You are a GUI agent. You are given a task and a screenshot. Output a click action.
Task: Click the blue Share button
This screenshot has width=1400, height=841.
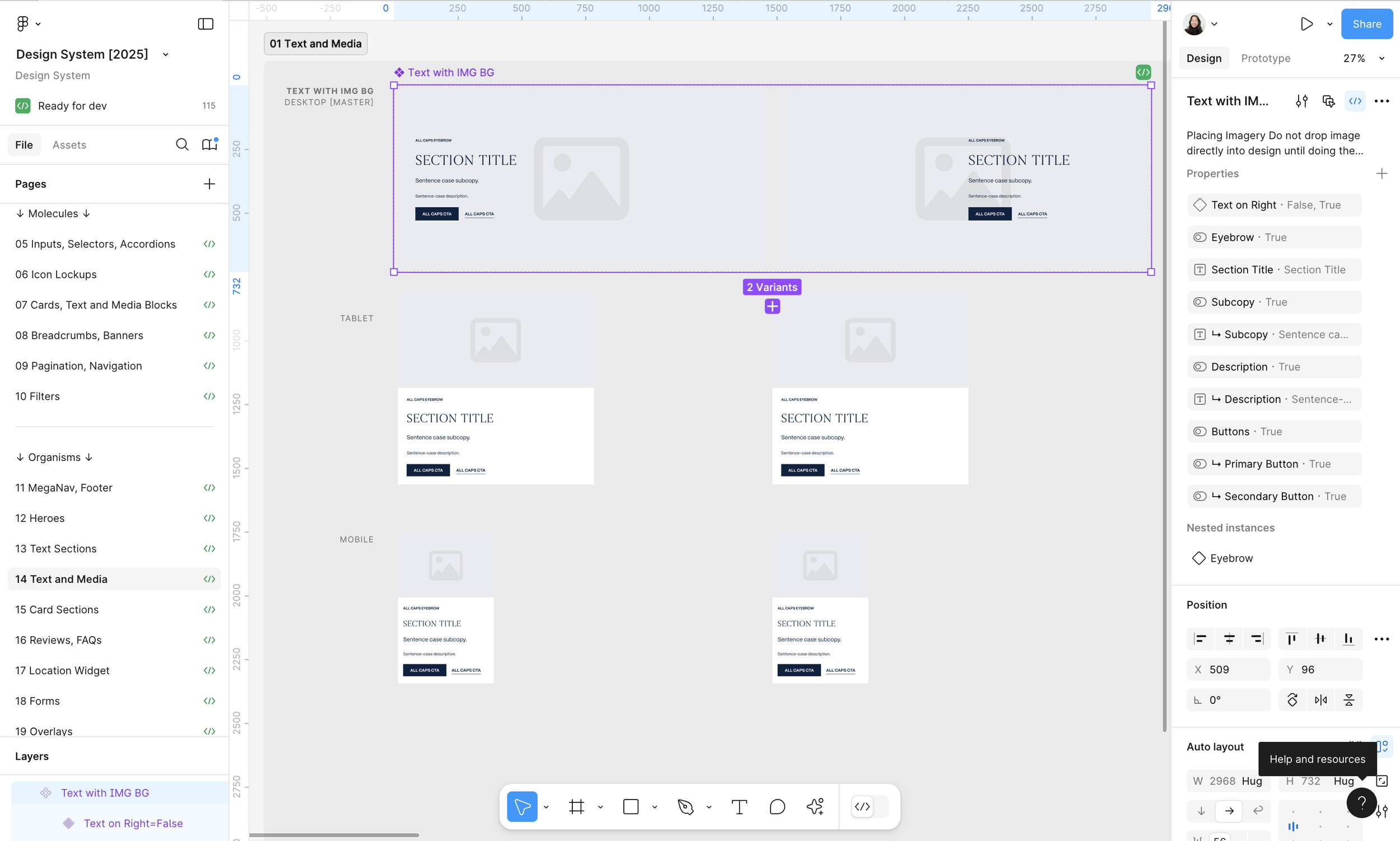(x=1366, y=24)
